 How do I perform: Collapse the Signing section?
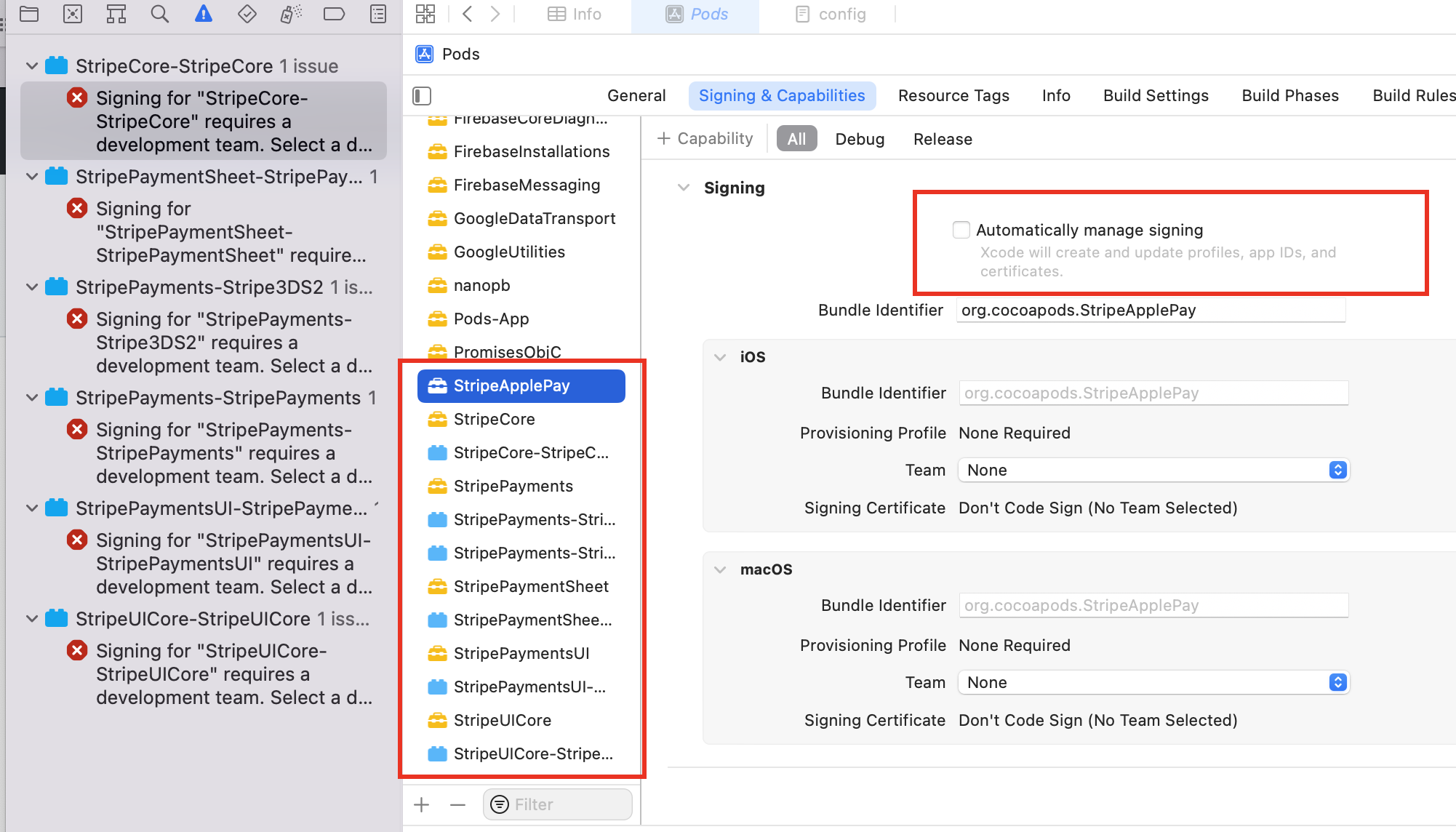pyautogui.click(x=684, y=188)
